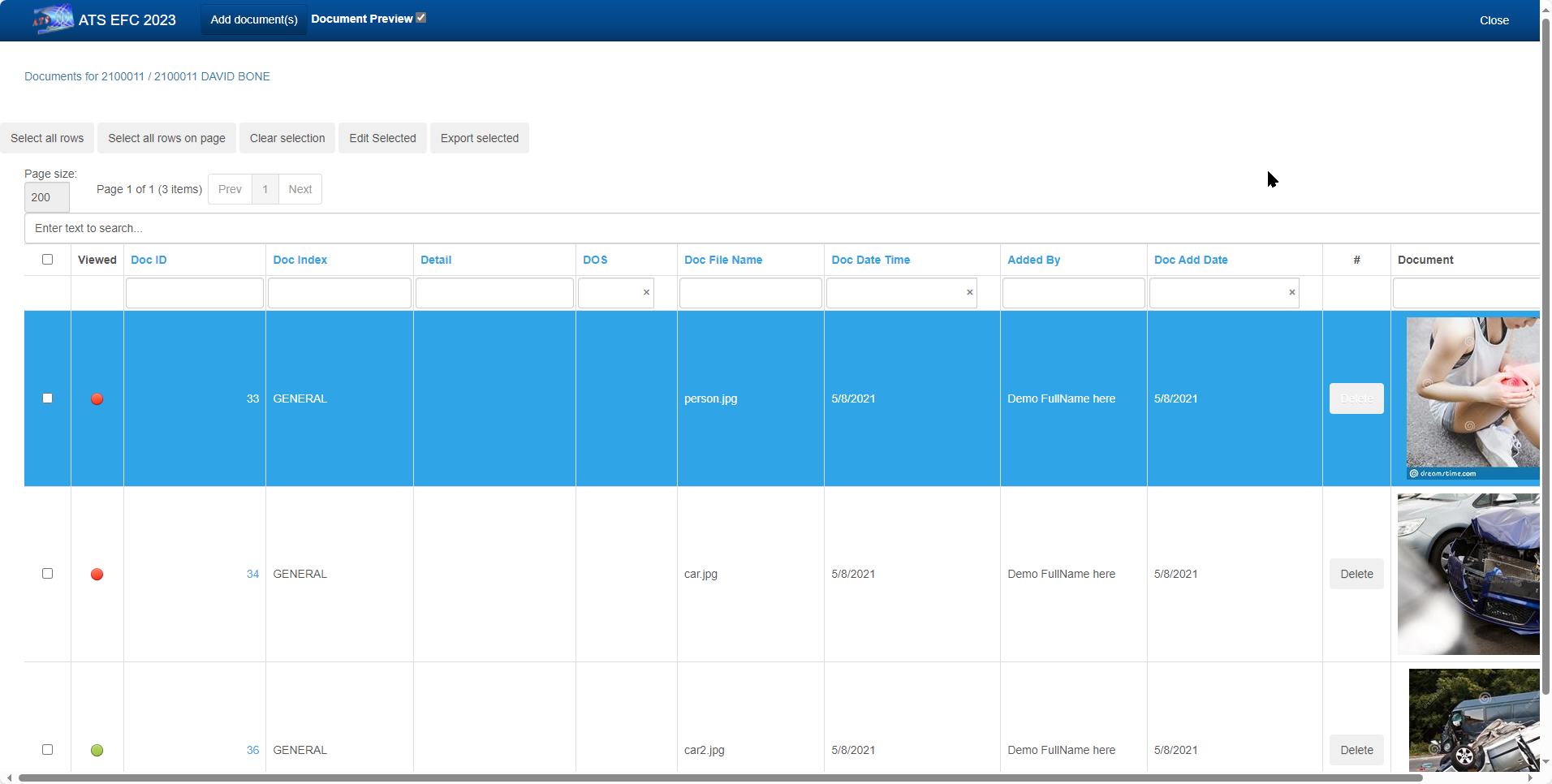Screen dimensions: 1552x784
Task: Click Demo FullName here in car2.jpg row
Action: (1061, 750)
